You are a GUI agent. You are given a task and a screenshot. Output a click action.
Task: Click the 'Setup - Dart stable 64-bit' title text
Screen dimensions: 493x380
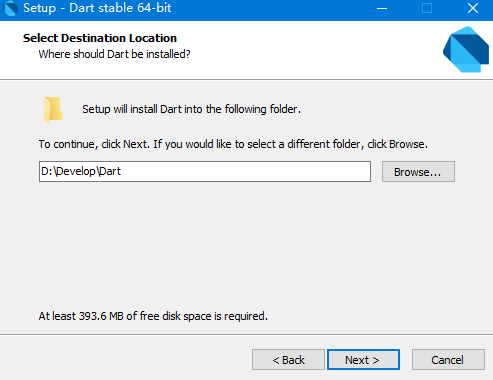(97, 8)
